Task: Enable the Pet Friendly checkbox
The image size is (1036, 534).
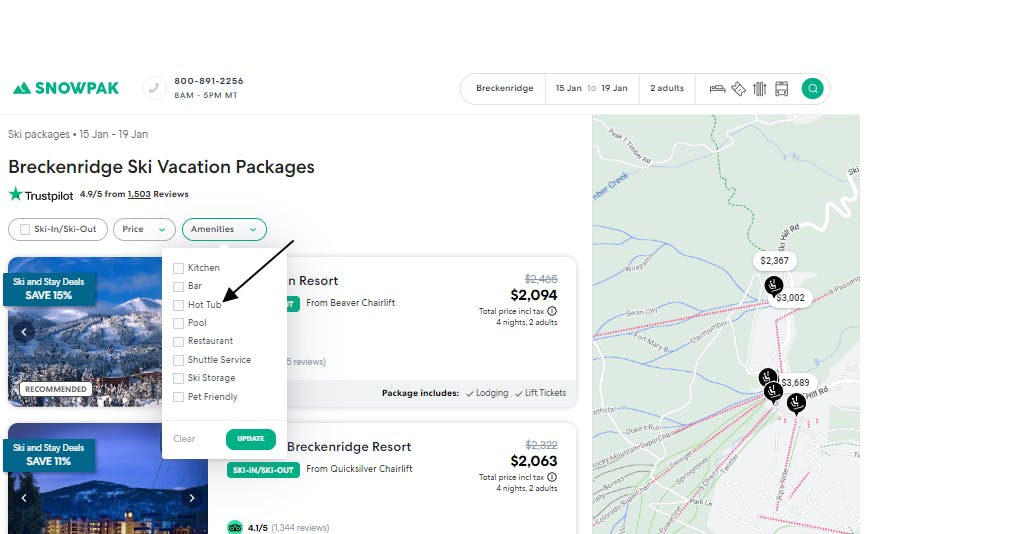Action: [x=179, y=397]
